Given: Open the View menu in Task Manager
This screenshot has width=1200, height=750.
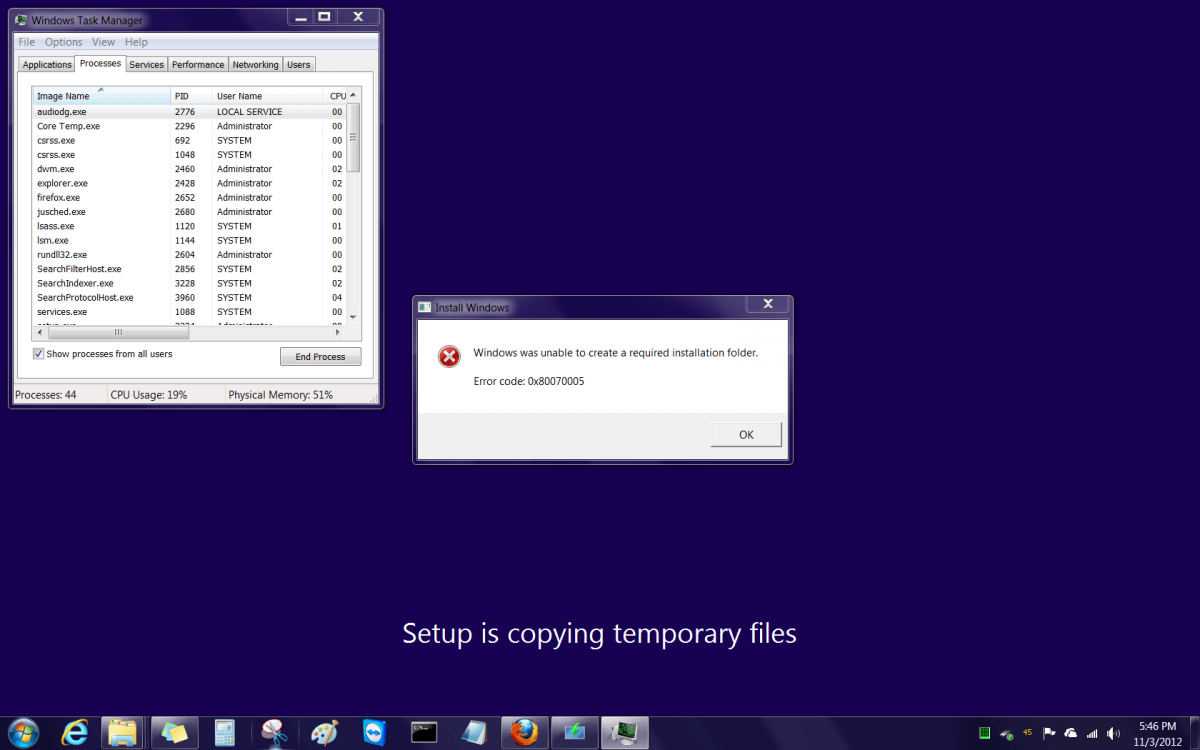Looking at the screenshot, I should 103,42.
